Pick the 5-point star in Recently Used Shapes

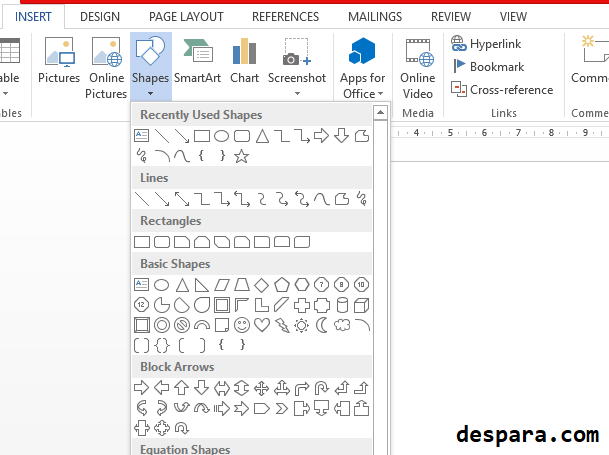pyautogui.click(x=241, y=157)
